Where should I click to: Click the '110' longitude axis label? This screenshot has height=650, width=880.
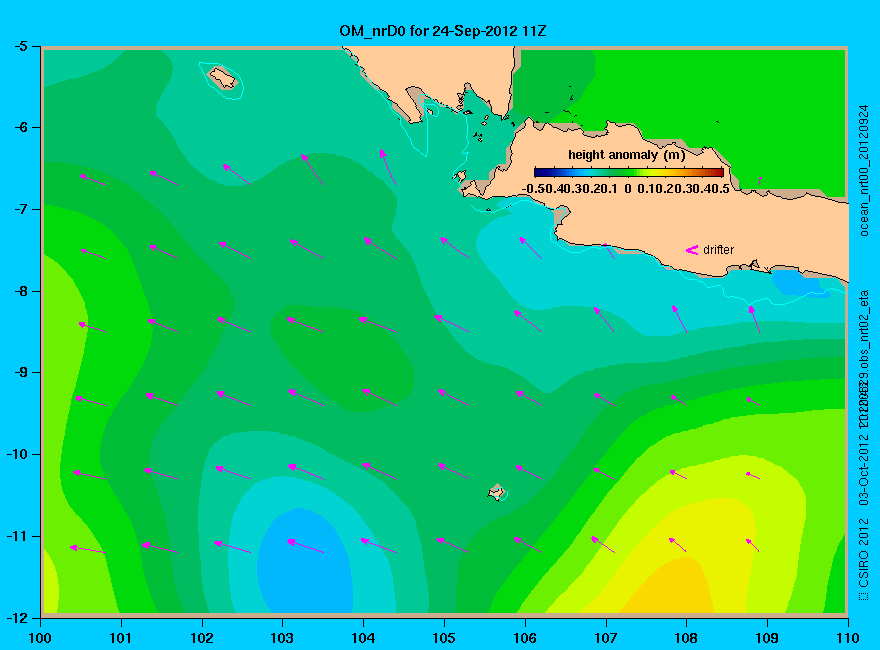click(x=848, y=638)
